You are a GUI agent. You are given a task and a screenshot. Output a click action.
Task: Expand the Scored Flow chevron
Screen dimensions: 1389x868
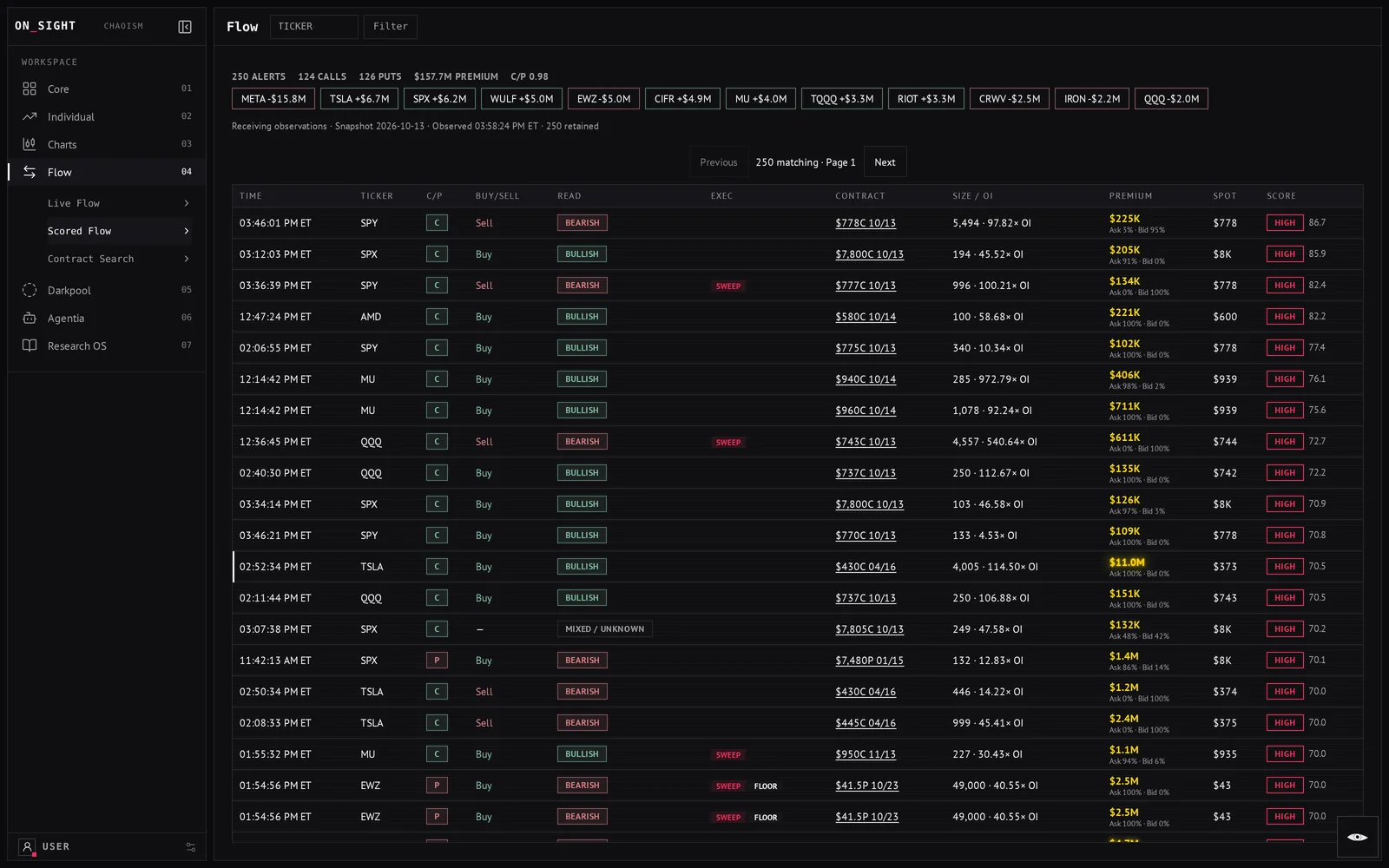tap(186, 231)
